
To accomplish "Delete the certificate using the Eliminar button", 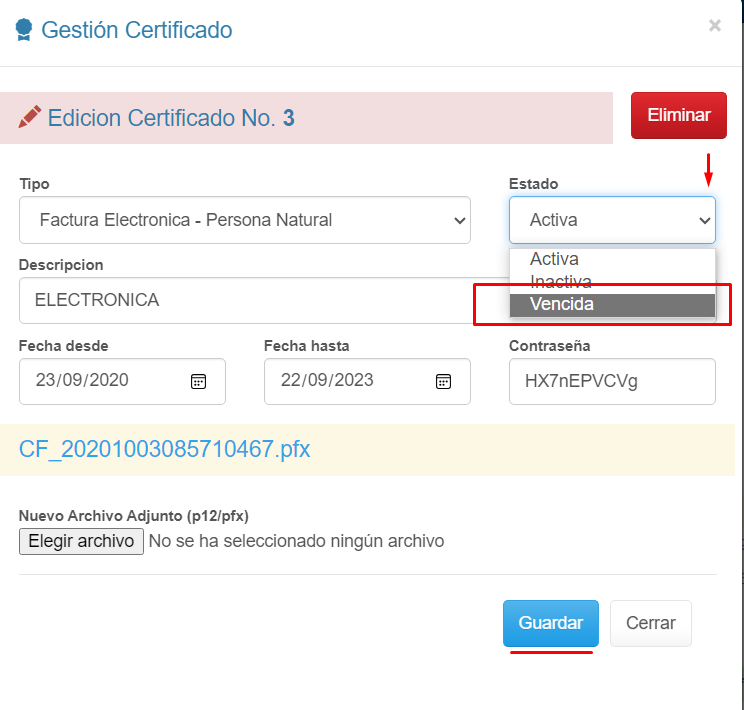I will (678, 115).
